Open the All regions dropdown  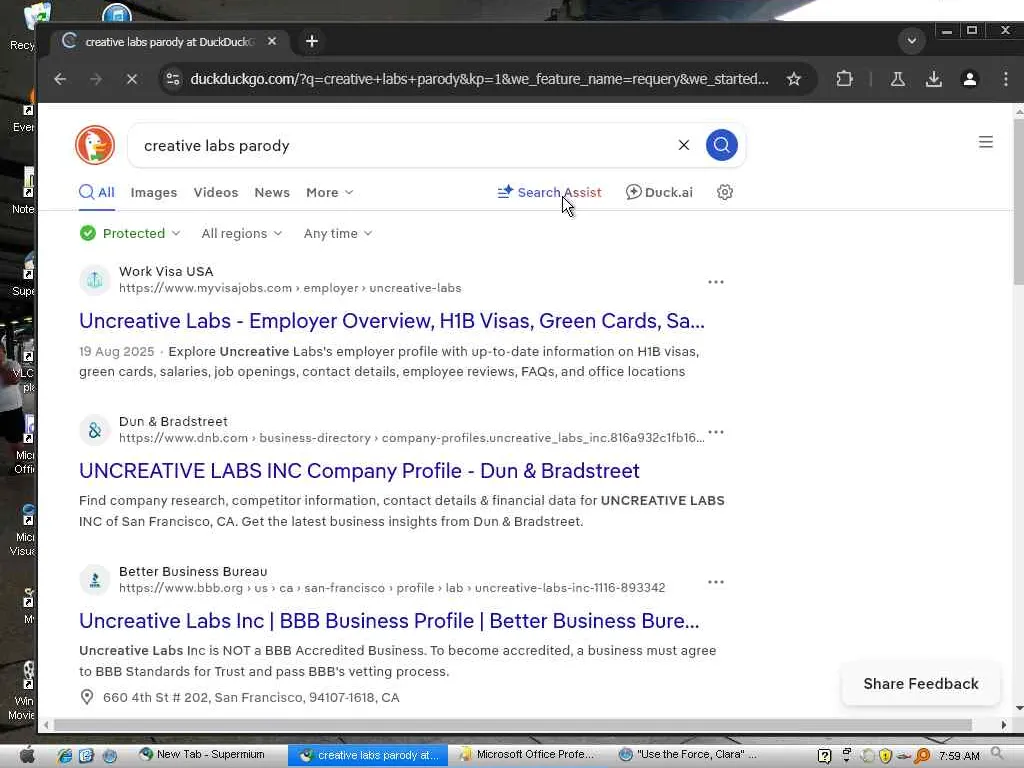242,233
